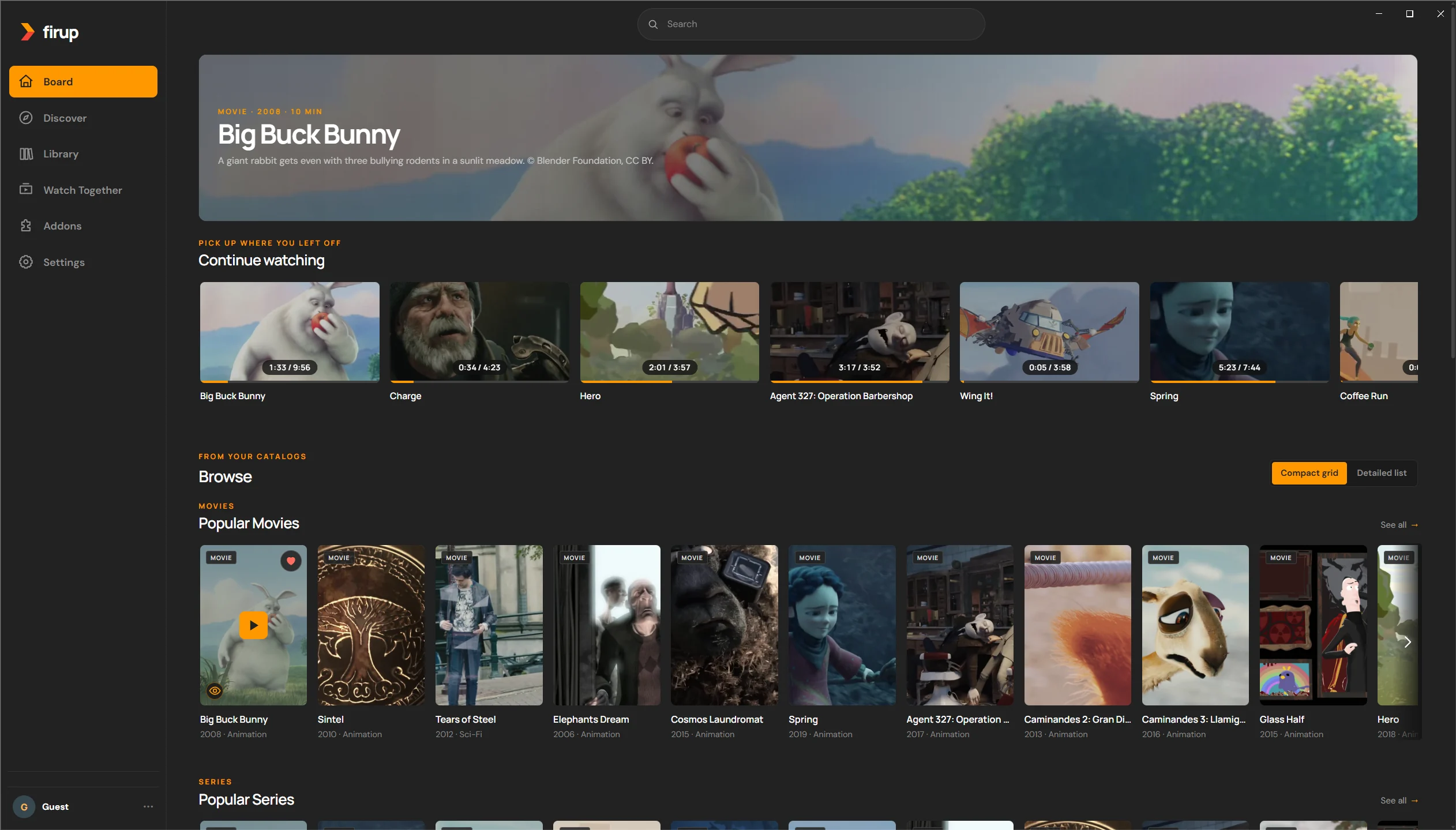Click the Watch Together screen icon
Screen dimensions: 1456x830
(26, 190)
